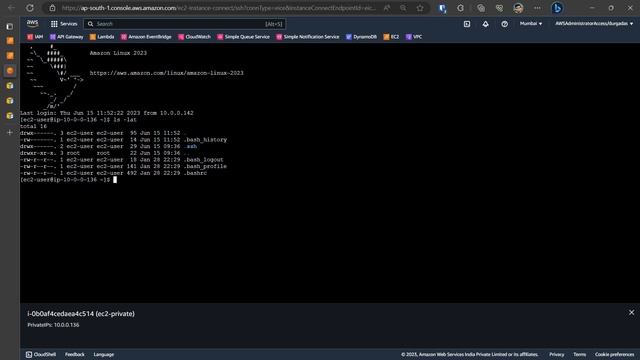The width and height of the screenshot is (640, 360).
Task: Click the Amazon Linux 2023 URL in terminal
Action: coord(167,73)
